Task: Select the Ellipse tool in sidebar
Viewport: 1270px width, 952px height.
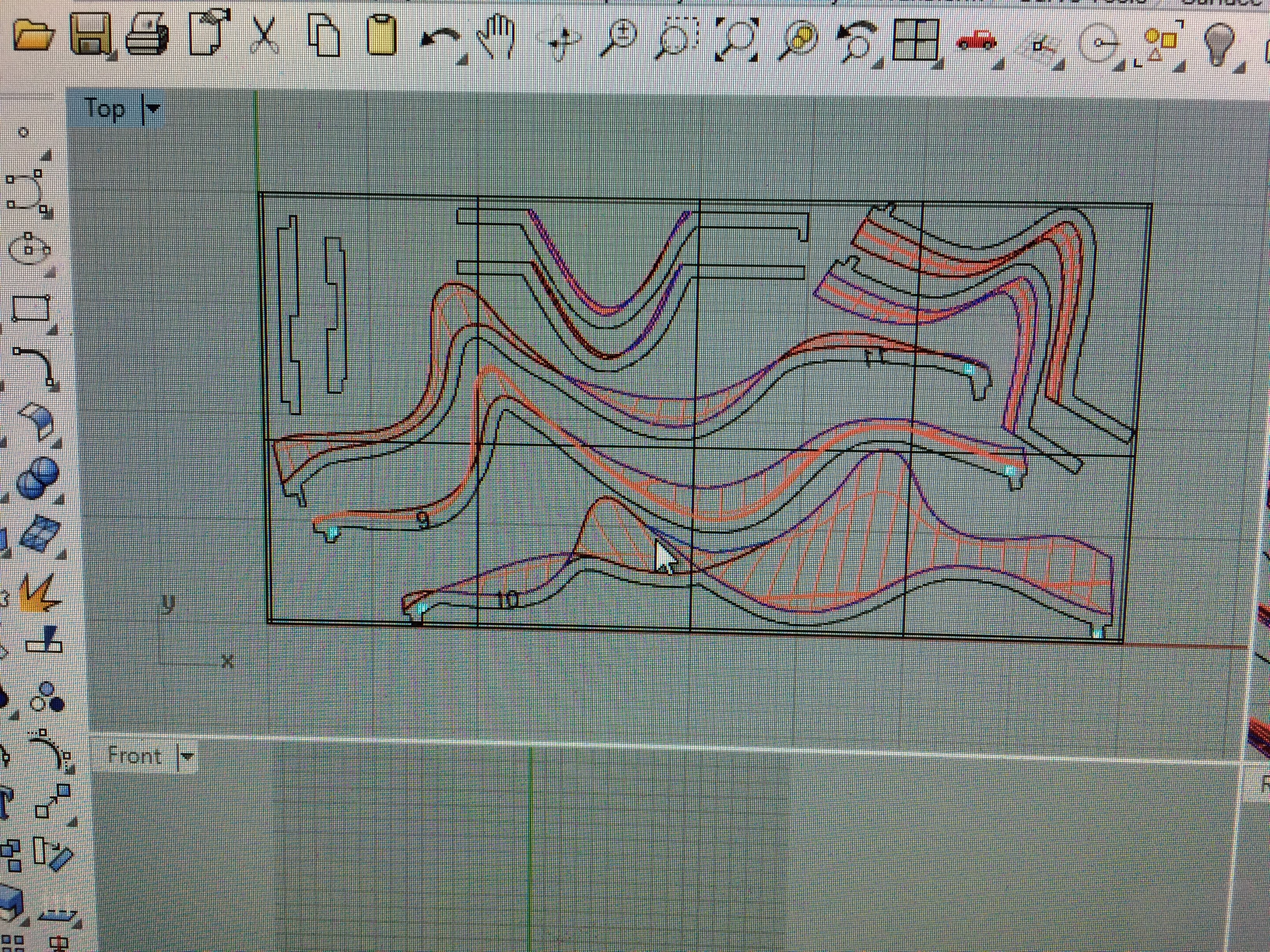Action: 29,250
